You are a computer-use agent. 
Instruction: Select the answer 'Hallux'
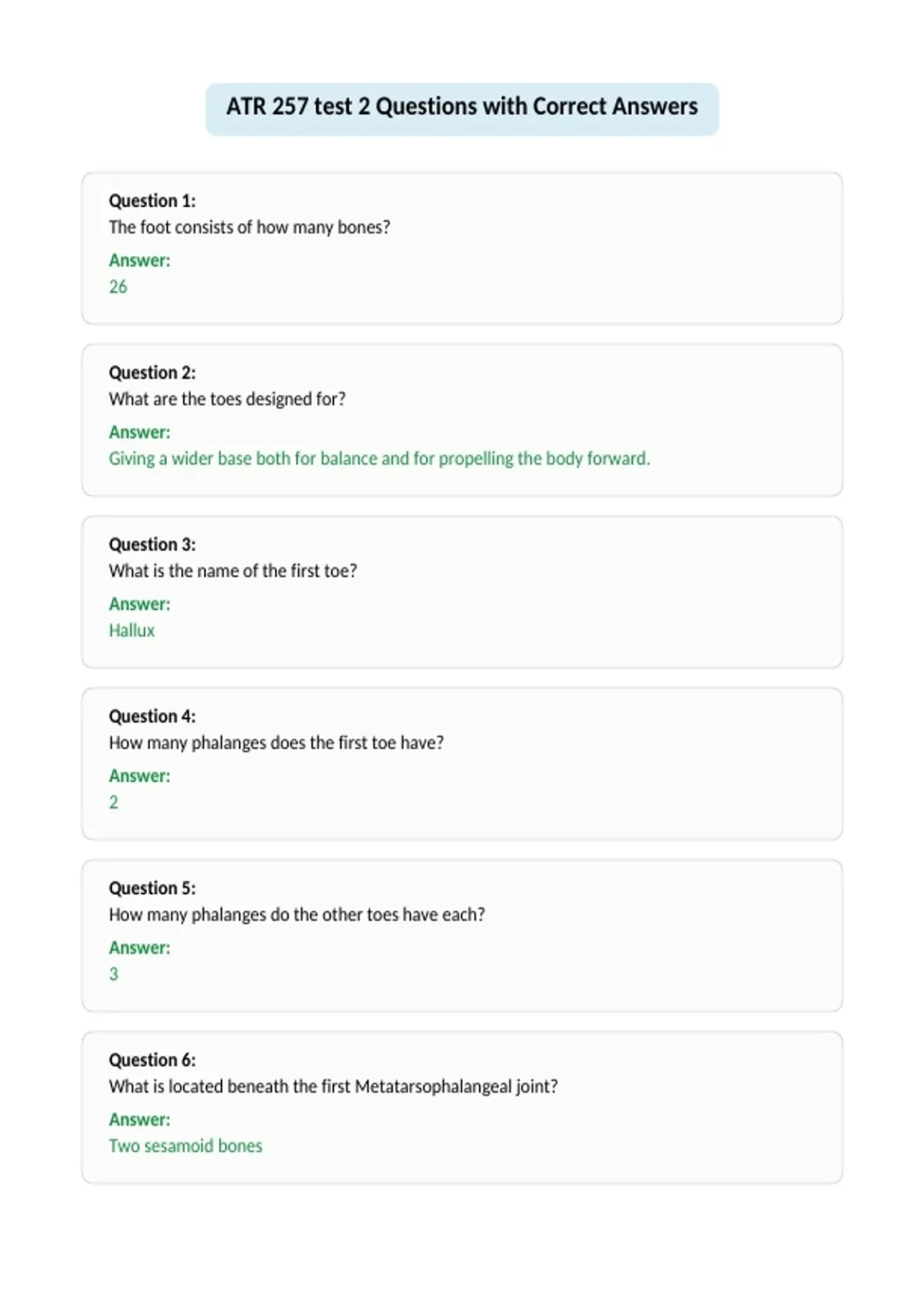pyautogui.click(x=132, y=630)
